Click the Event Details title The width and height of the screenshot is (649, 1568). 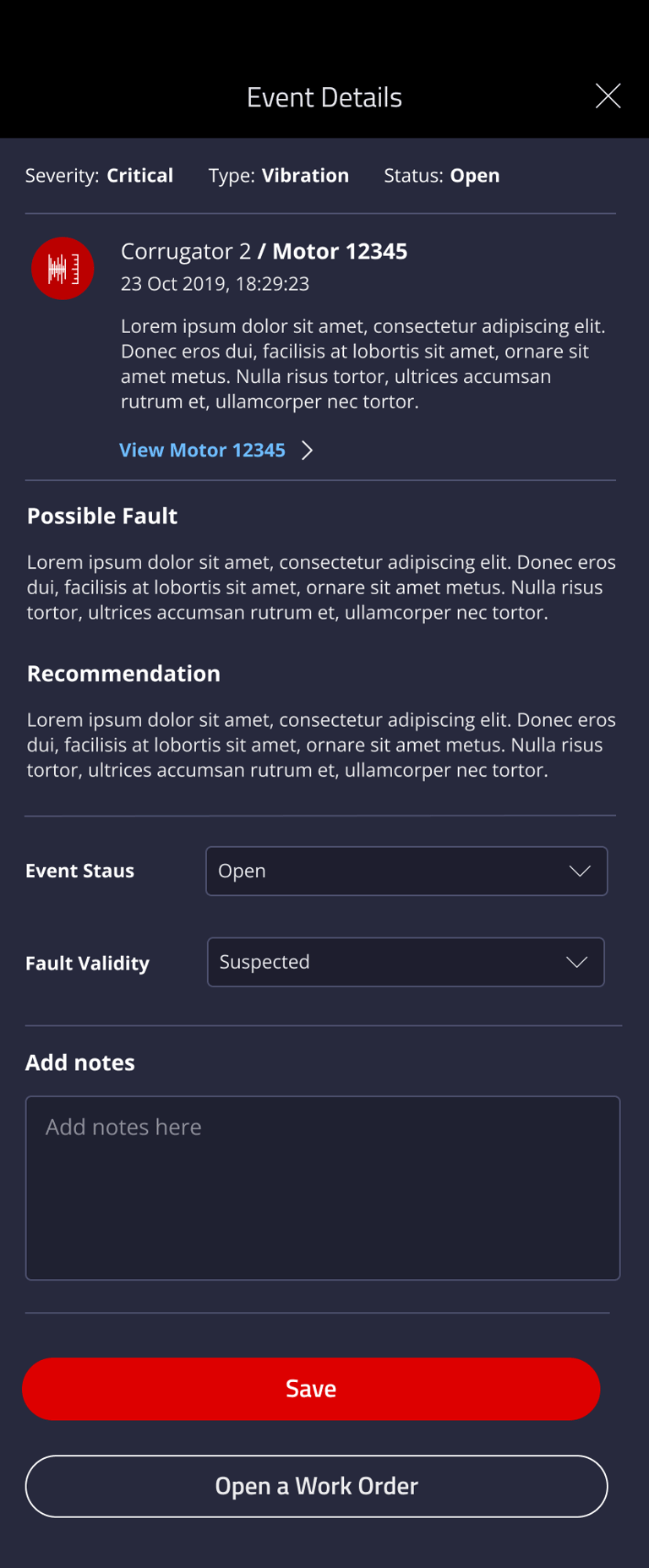324,97
